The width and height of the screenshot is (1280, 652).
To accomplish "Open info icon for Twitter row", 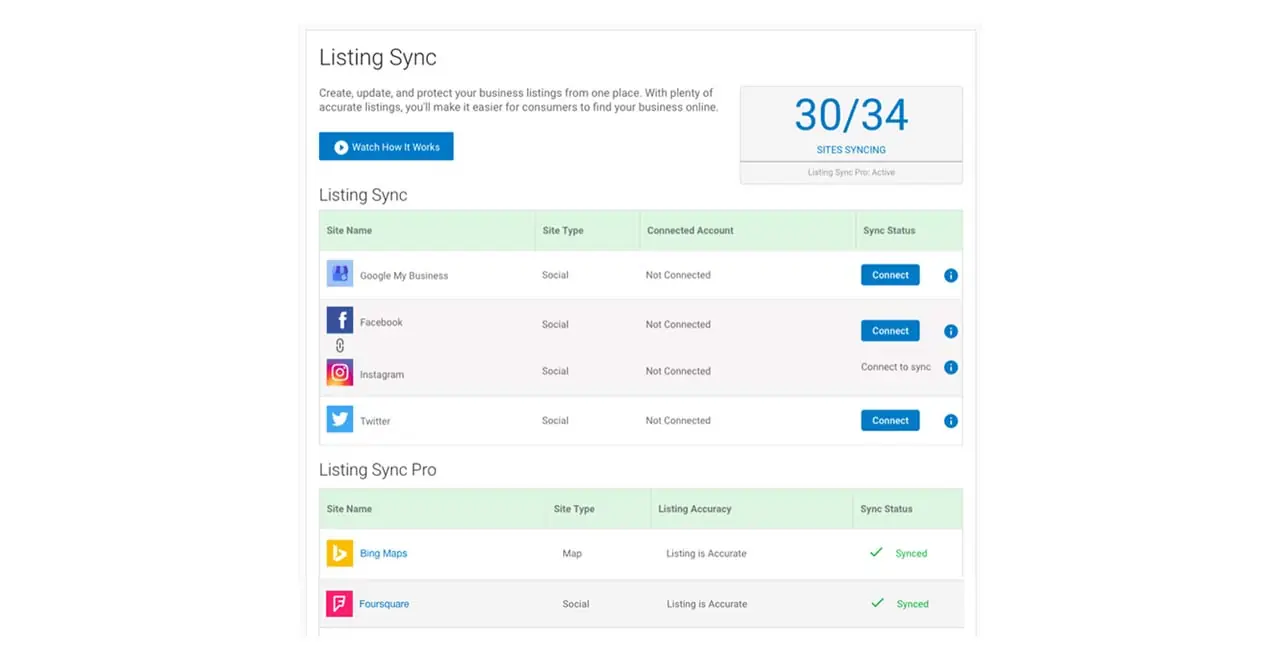I will (x=951, y=421).
